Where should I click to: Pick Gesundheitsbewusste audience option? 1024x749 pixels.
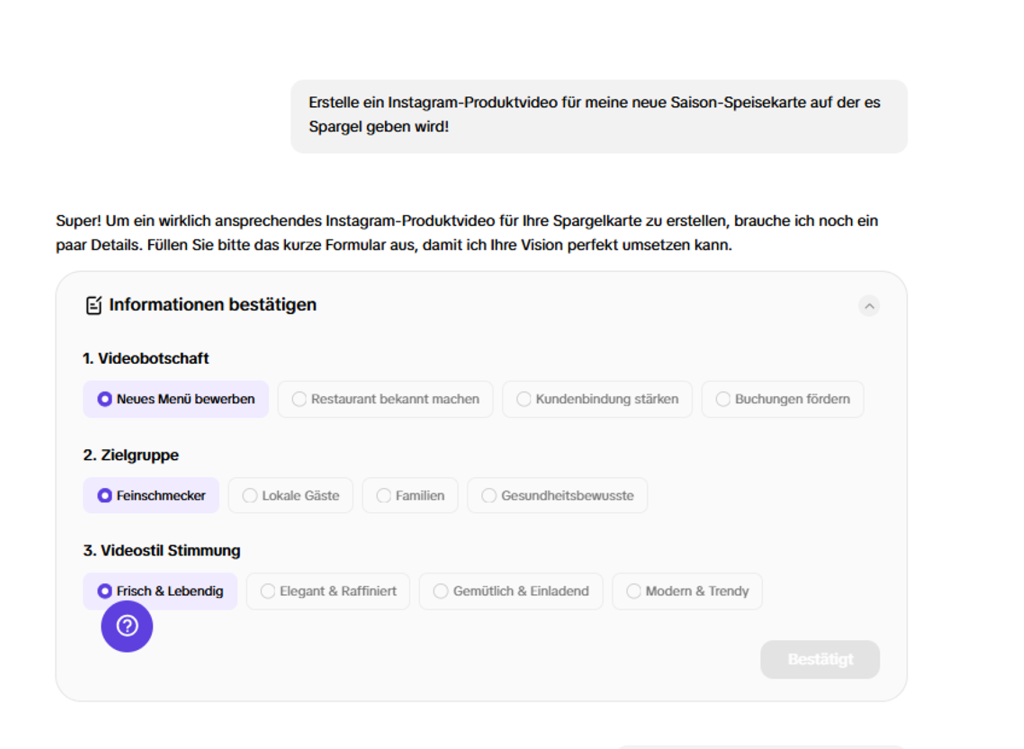click(557, 496)
